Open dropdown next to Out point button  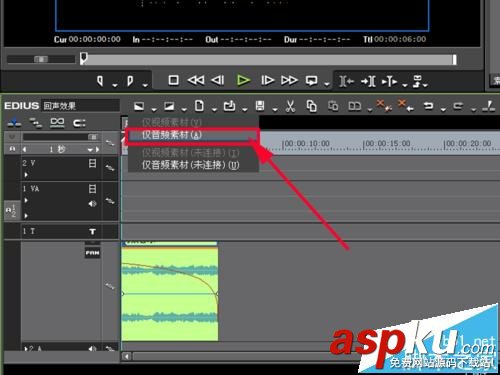(x=145, y=85)
